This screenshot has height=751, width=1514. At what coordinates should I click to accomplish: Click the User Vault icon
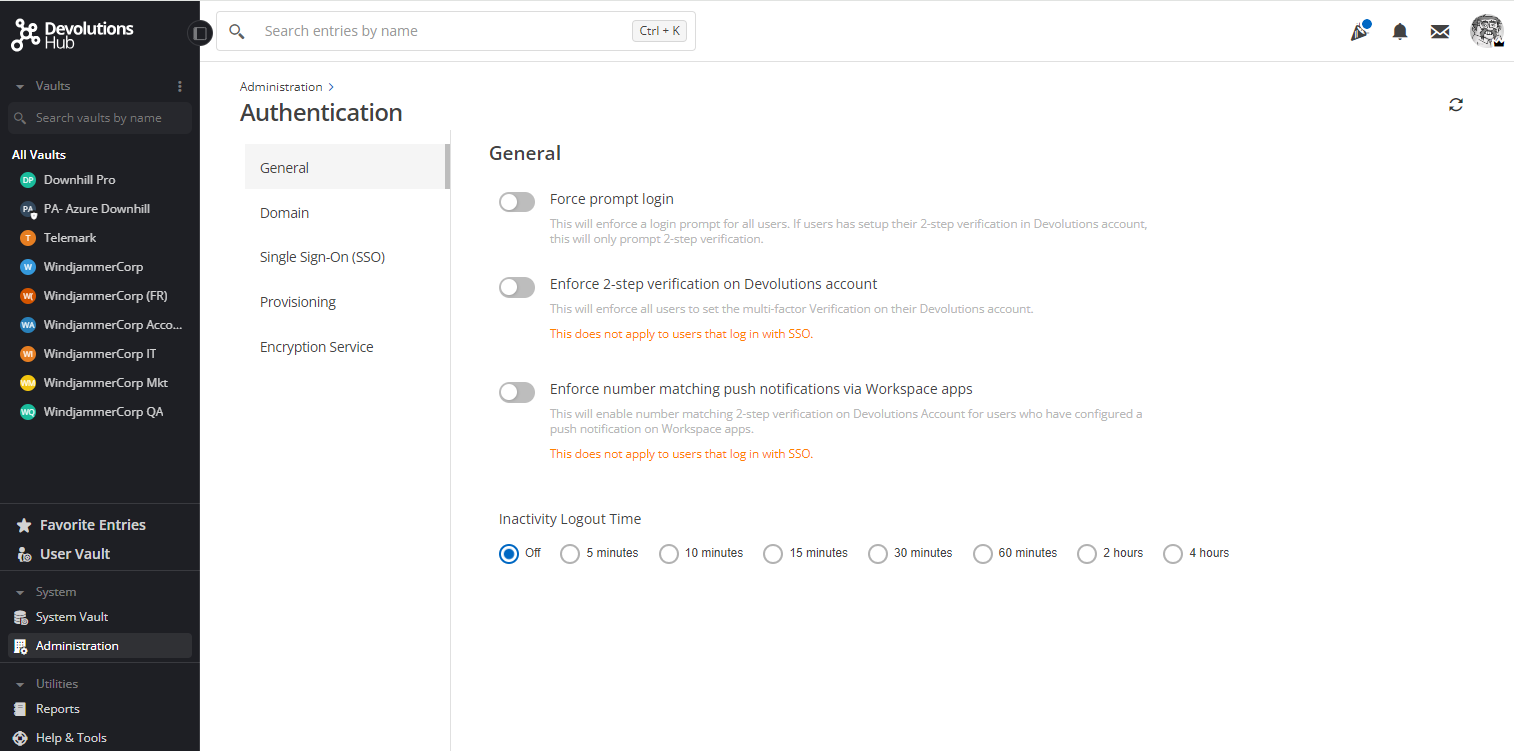tap(24, 554)
